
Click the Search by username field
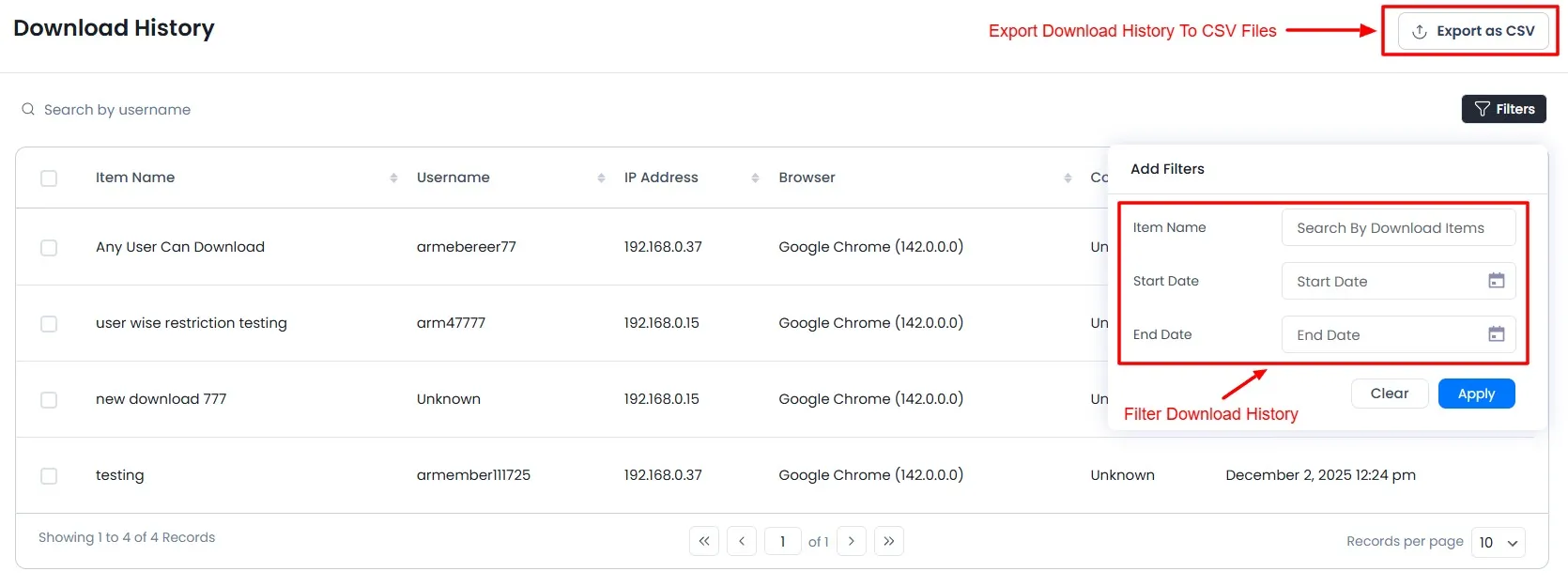(117, 110)
